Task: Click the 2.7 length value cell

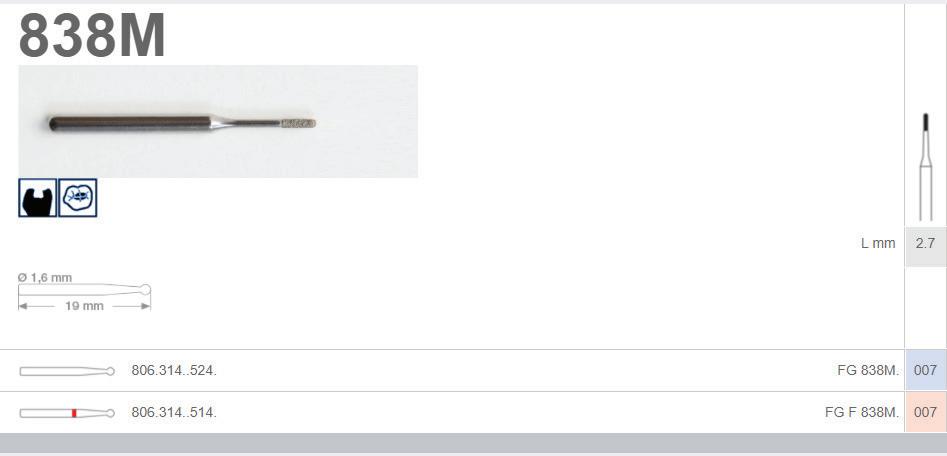Action: 926,244
